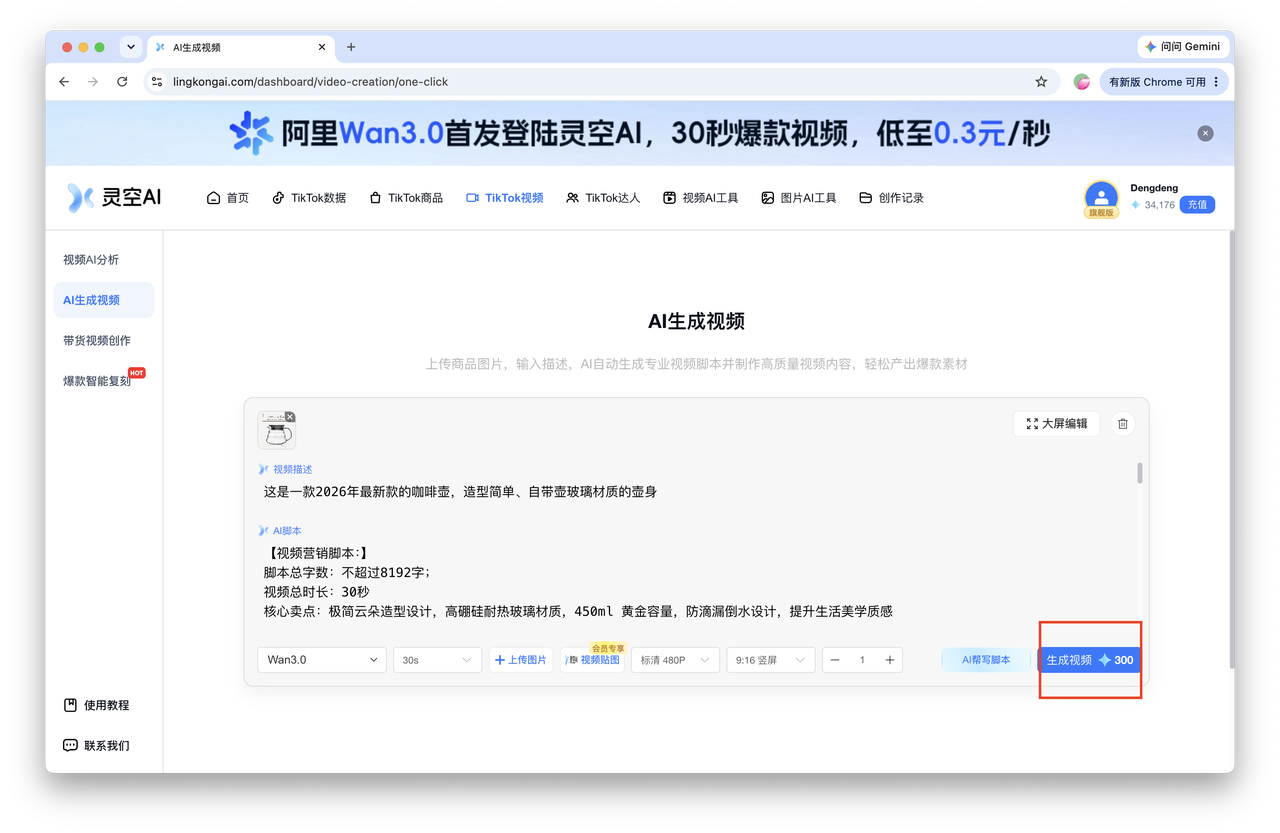Screen dimensions: 1280x833
Task: Open the Wan3.0 model dropdown
Action: (x=321, y=660)
